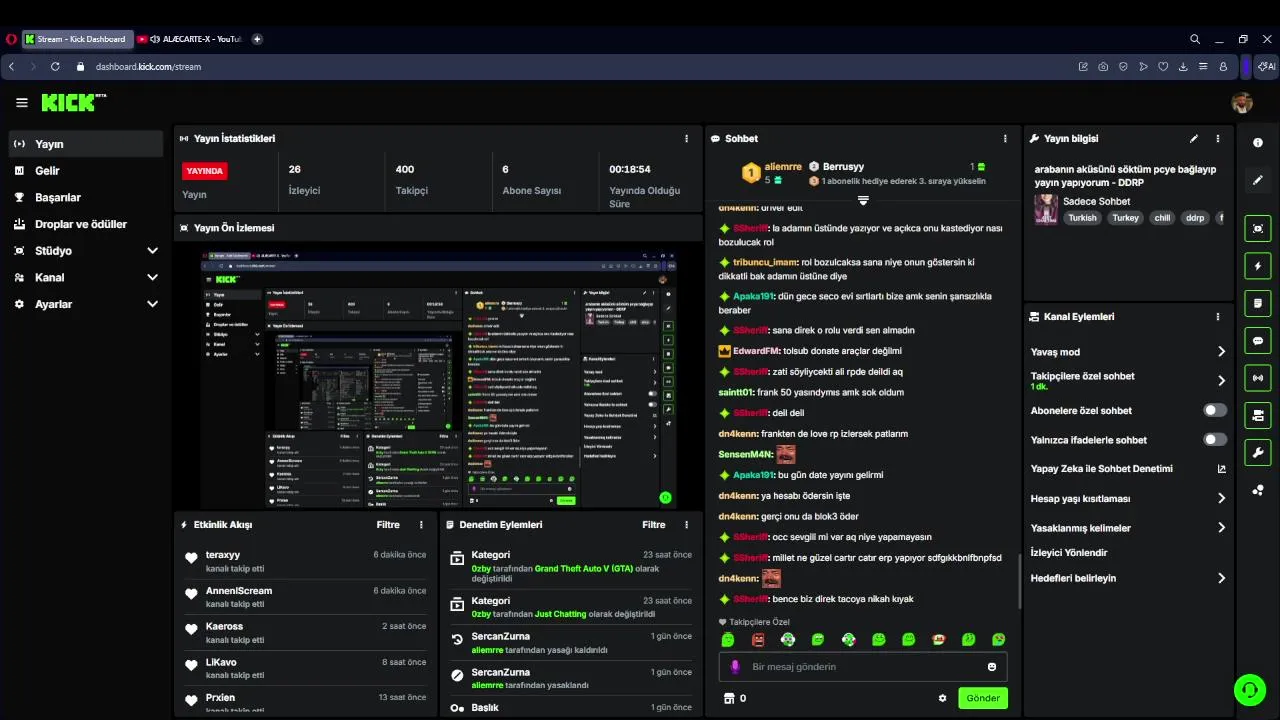The width and height of the screenshot is (1280, 720).
Task: Collapse the pinned gift leaderboard in chat
Action: click(863, 200)
